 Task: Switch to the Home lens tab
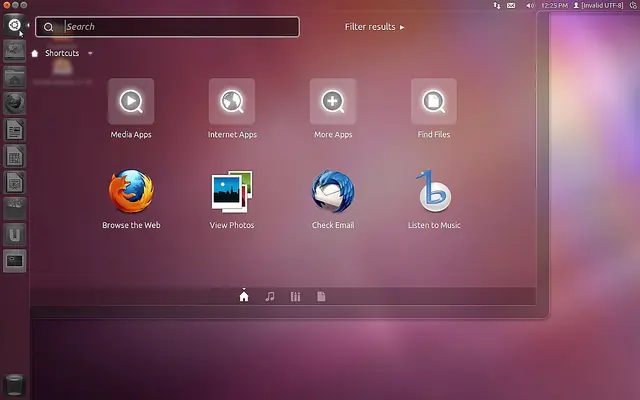tap(244, 296)
